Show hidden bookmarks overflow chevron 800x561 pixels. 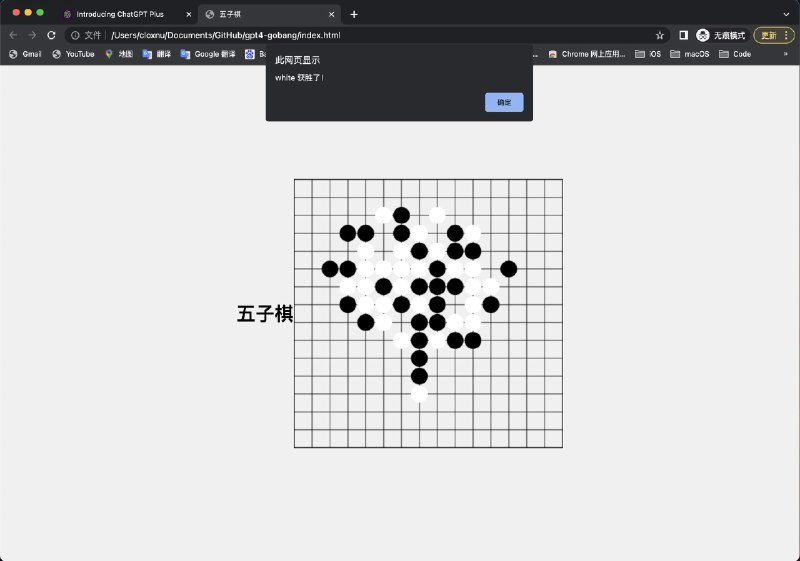point(786,54)
